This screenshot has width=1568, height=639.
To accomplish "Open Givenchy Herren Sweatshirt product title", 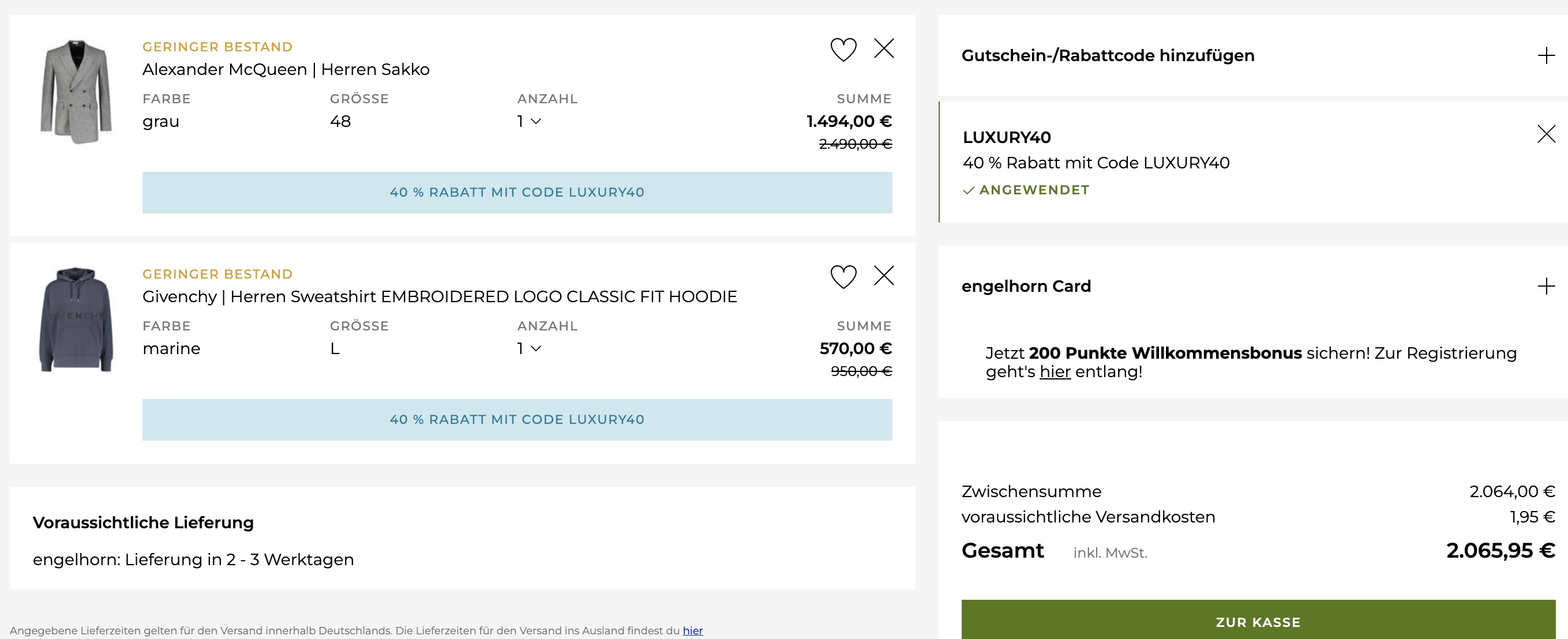I will tap(439, 296).
